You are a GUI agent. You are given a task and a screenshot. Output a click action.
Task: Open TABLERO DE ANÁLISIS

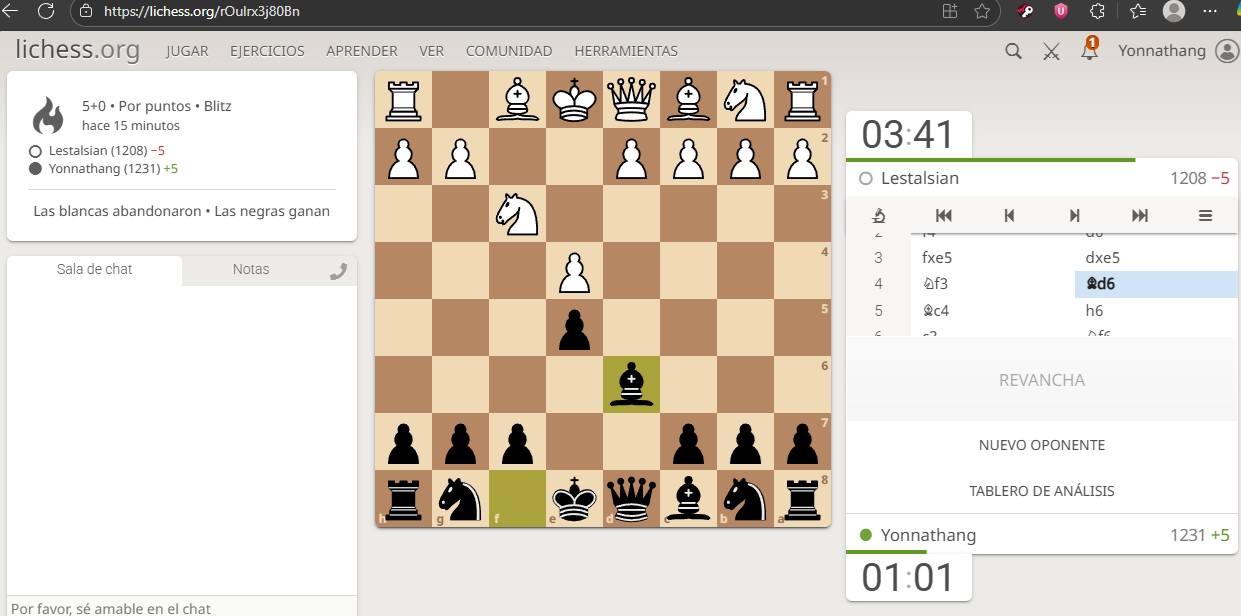(x=1041, y=491)
